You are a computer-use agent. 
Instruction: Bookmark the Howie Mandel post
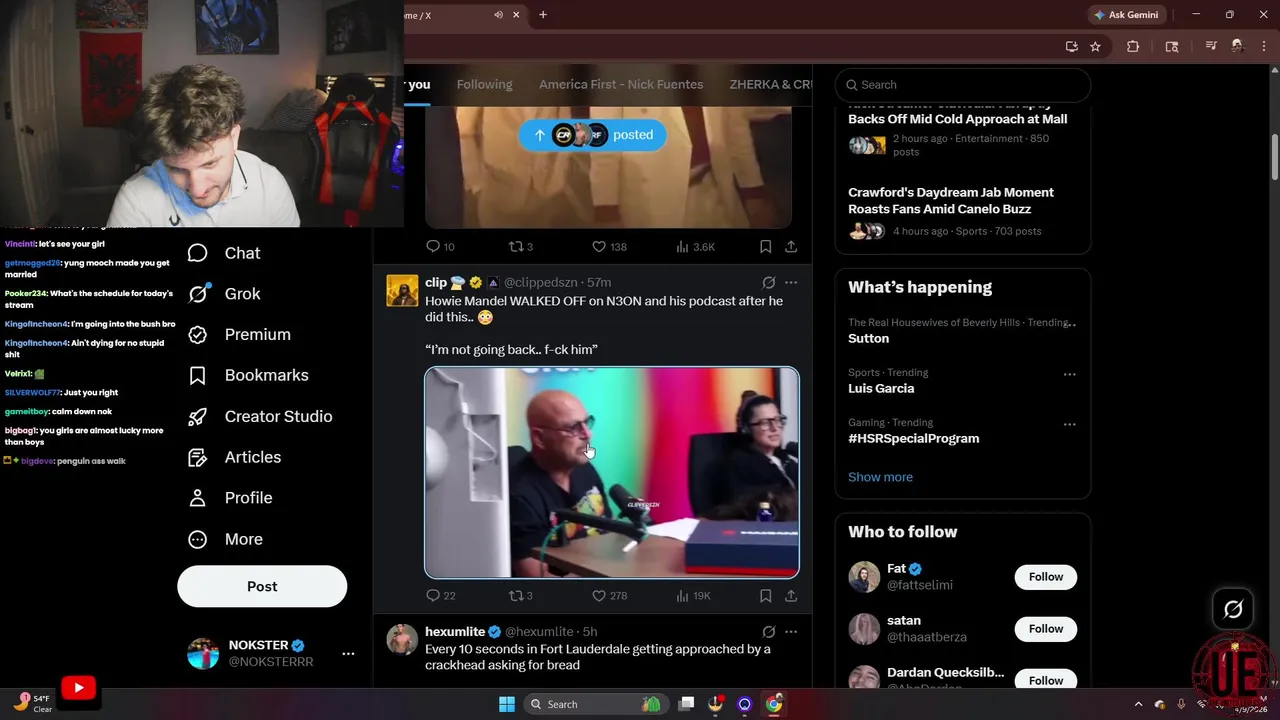pyautogui.click(x=765, y=595)
